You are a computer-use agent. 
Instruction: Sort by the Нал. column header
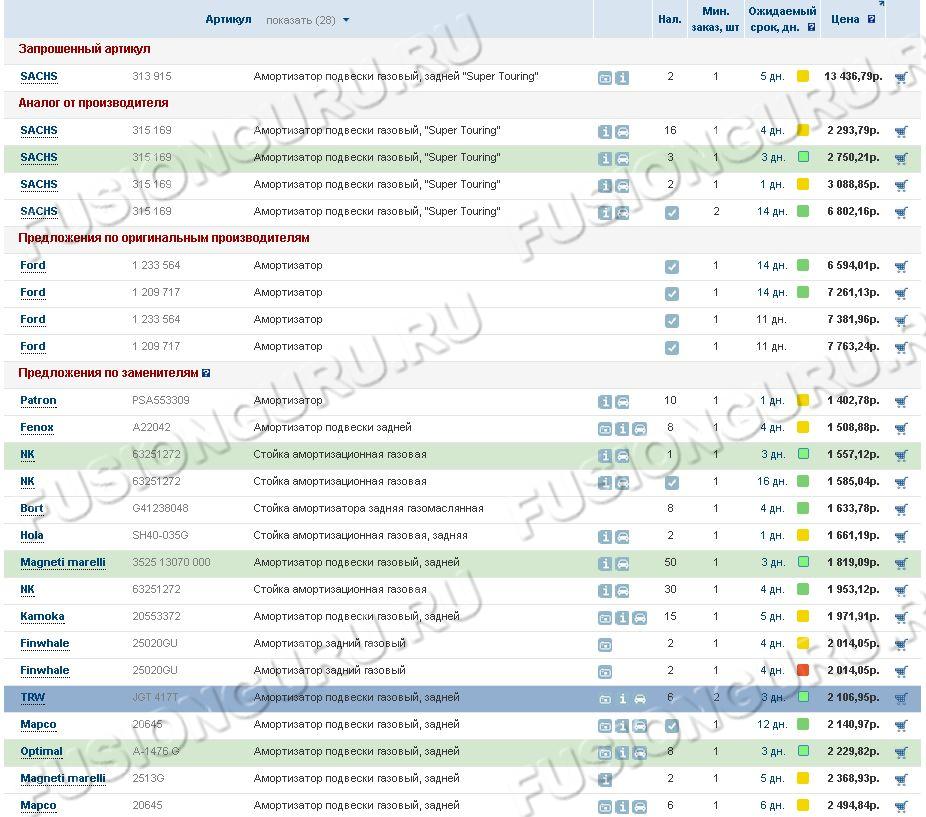pyautogui.click(x=670, y=19)
